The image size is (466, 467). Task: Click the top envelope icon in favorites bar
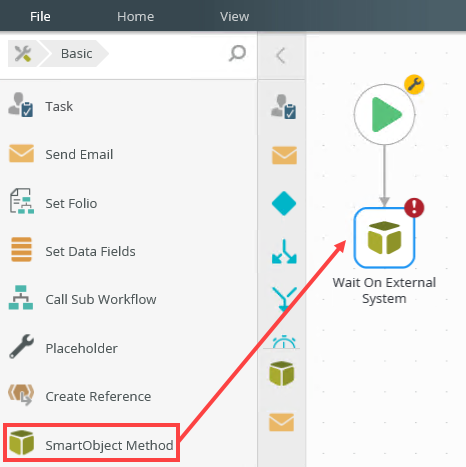click(284, 155)
